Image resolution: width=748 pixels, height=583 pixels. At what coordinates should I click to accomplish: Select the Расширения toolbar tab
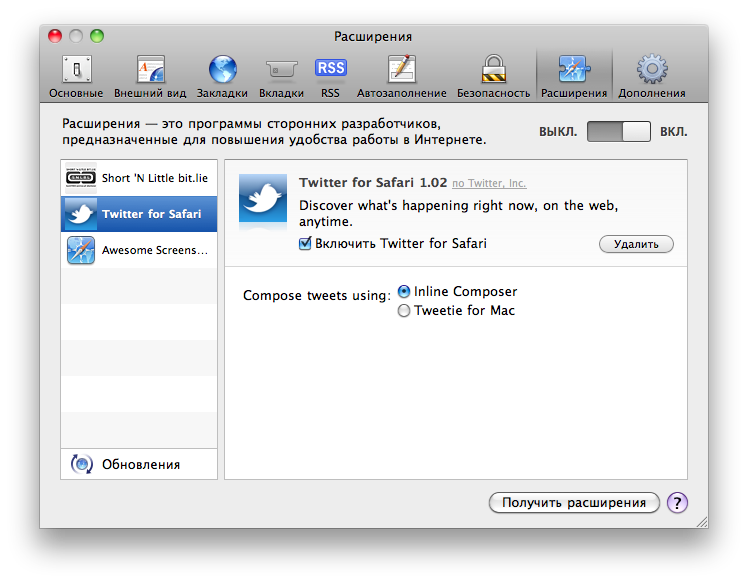point(574,76)
